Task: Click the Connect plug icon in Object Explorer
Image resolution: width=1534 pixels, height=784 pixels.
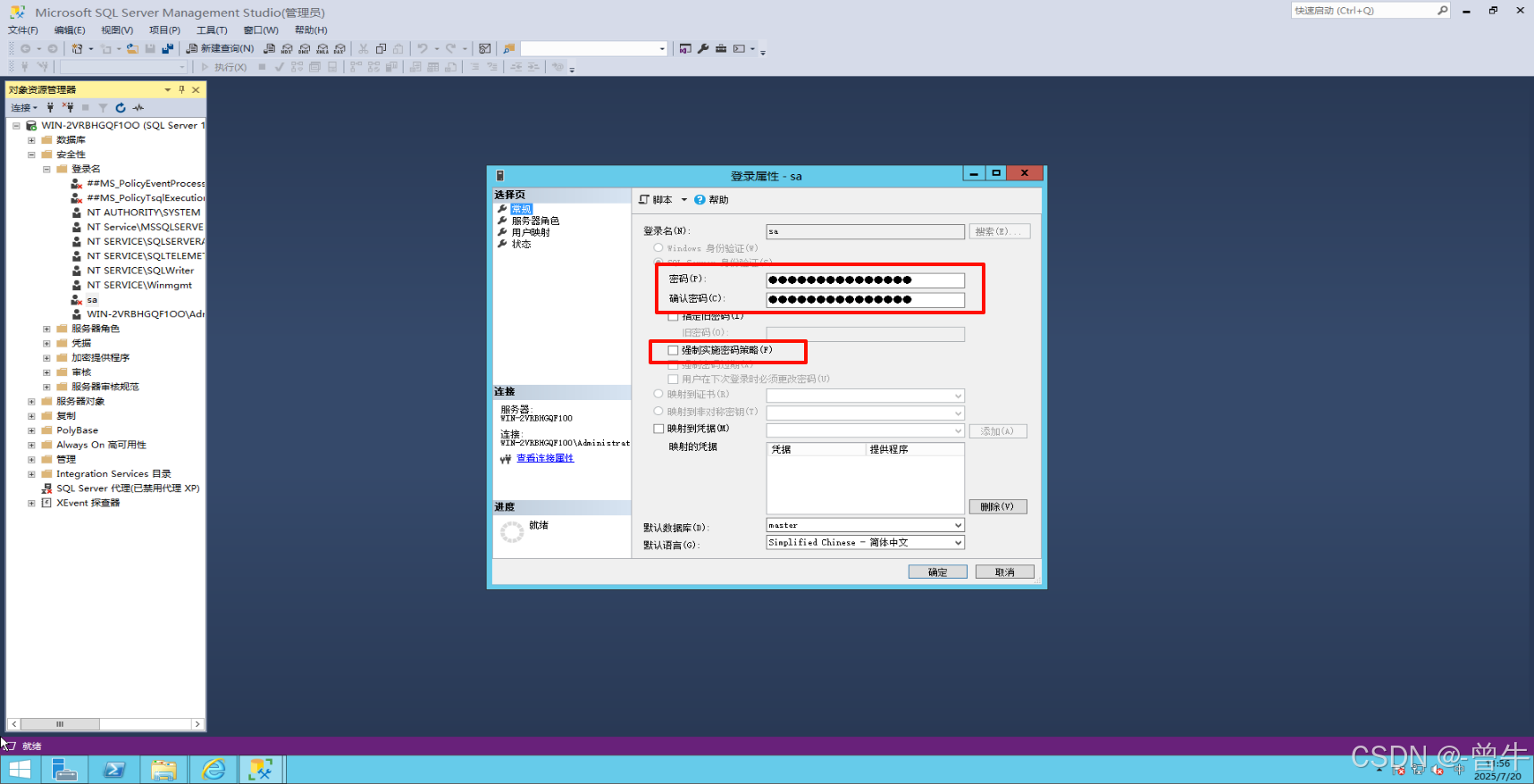Action: pyautogui.click(x=50, y=107)
